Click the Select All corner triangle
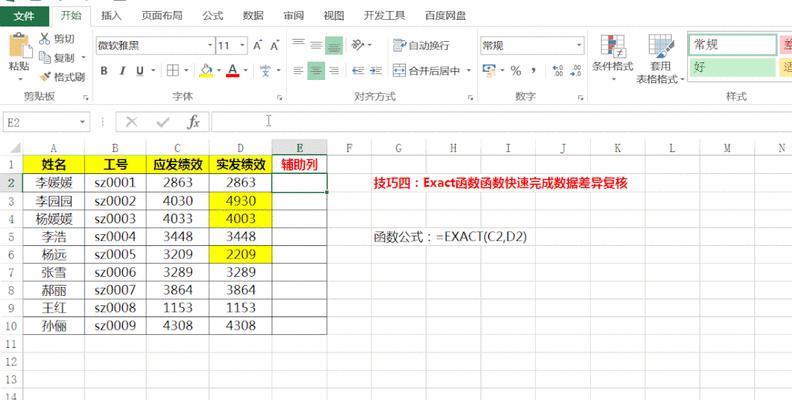 tap(15, 148)
